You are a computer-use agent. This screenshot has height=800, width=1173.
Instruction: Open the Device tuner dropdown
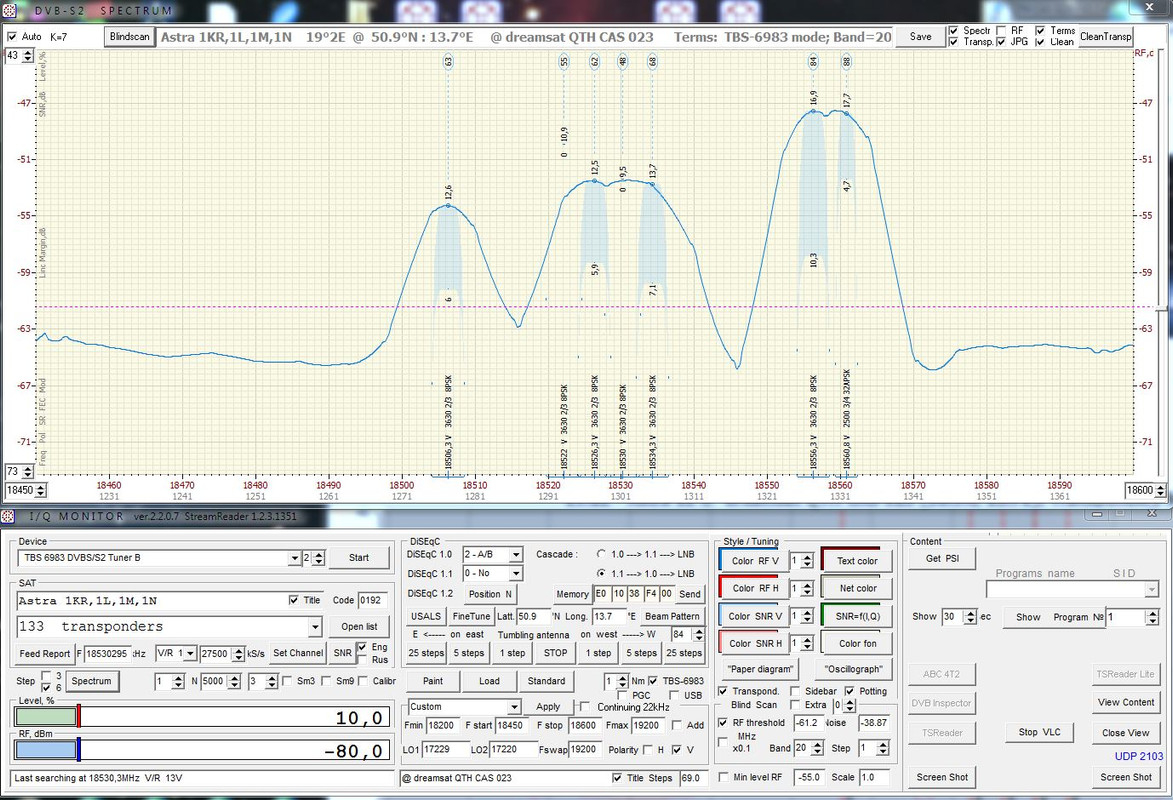(x=294, y=558)
